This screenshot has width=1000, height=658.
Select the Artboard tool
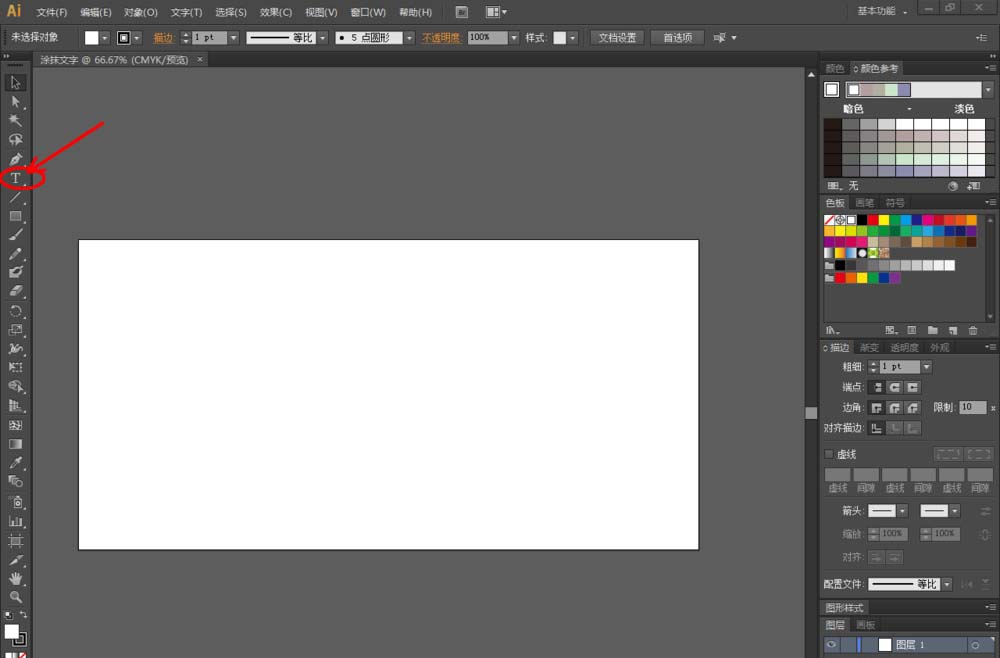coord(15,541)
